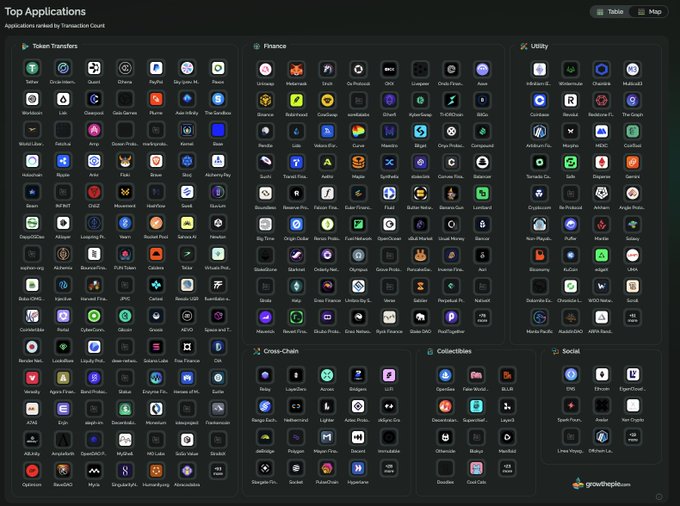Viewport: 680px width, 506px height.
Task: Expand more apps in Finance
Action: pyautogui.click(x=482, y=317)
